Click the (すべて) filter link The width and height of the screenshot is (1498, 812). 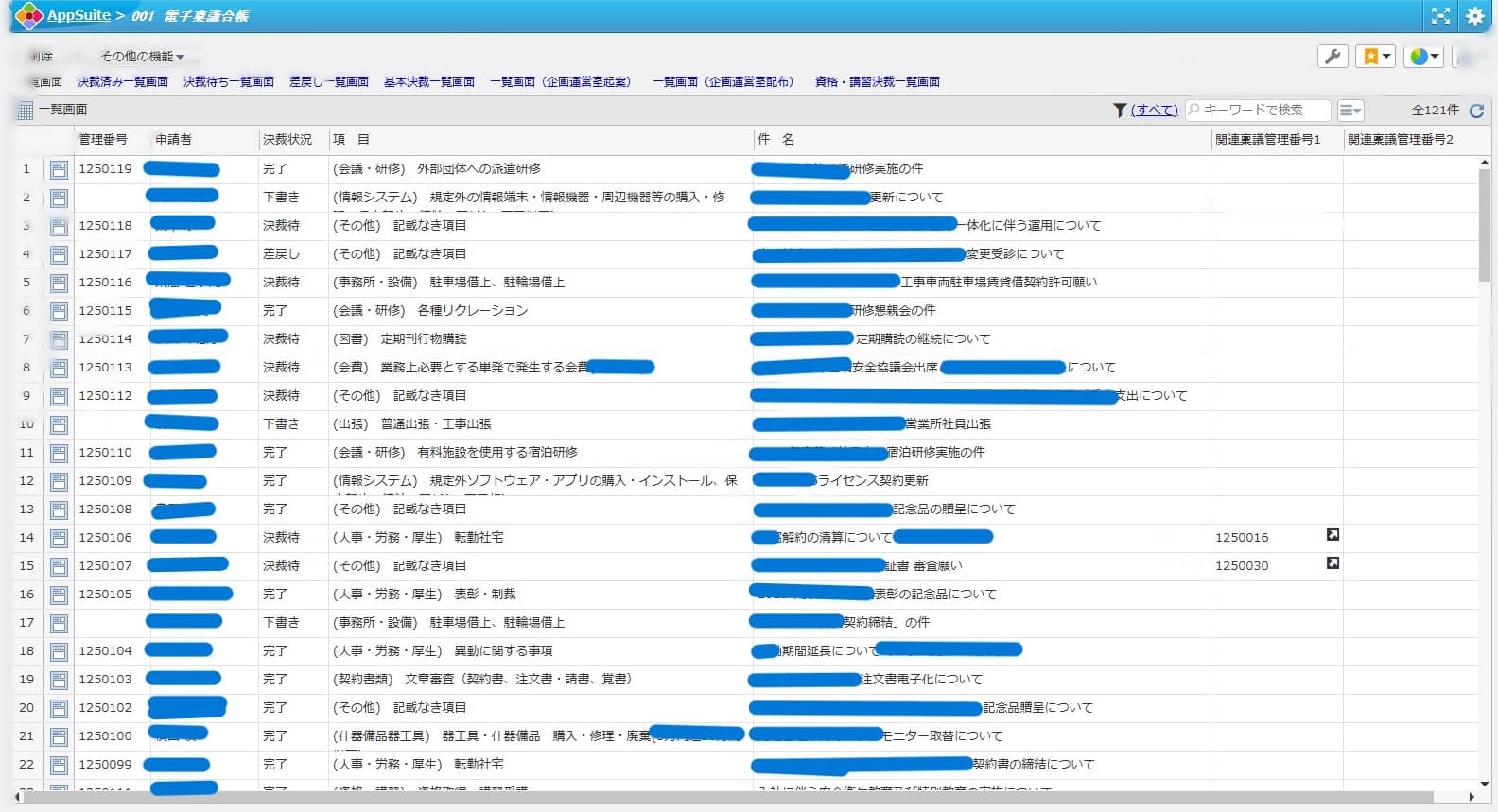[1154, 111]
